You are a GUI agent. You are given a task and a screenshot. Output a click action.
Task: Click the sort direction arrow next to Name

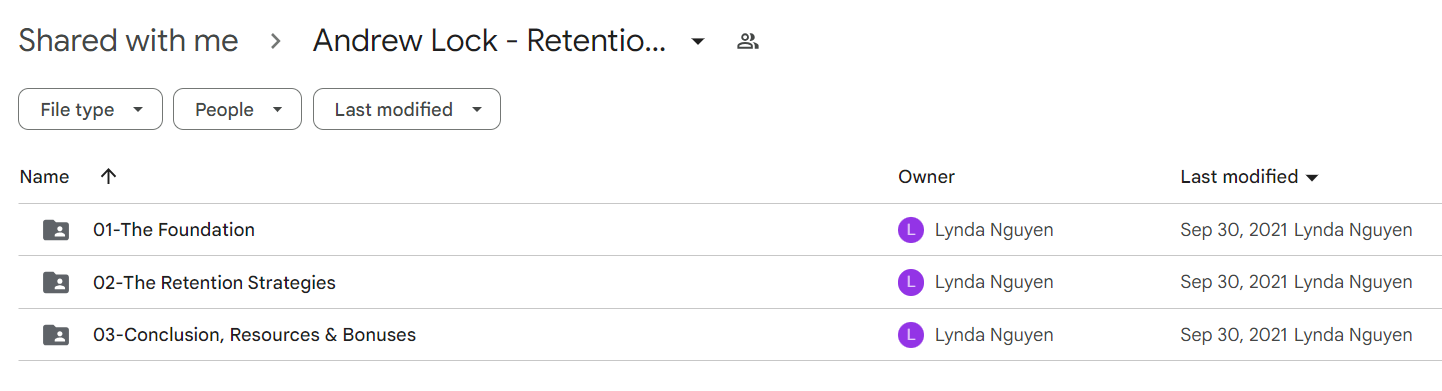(109, 176)
